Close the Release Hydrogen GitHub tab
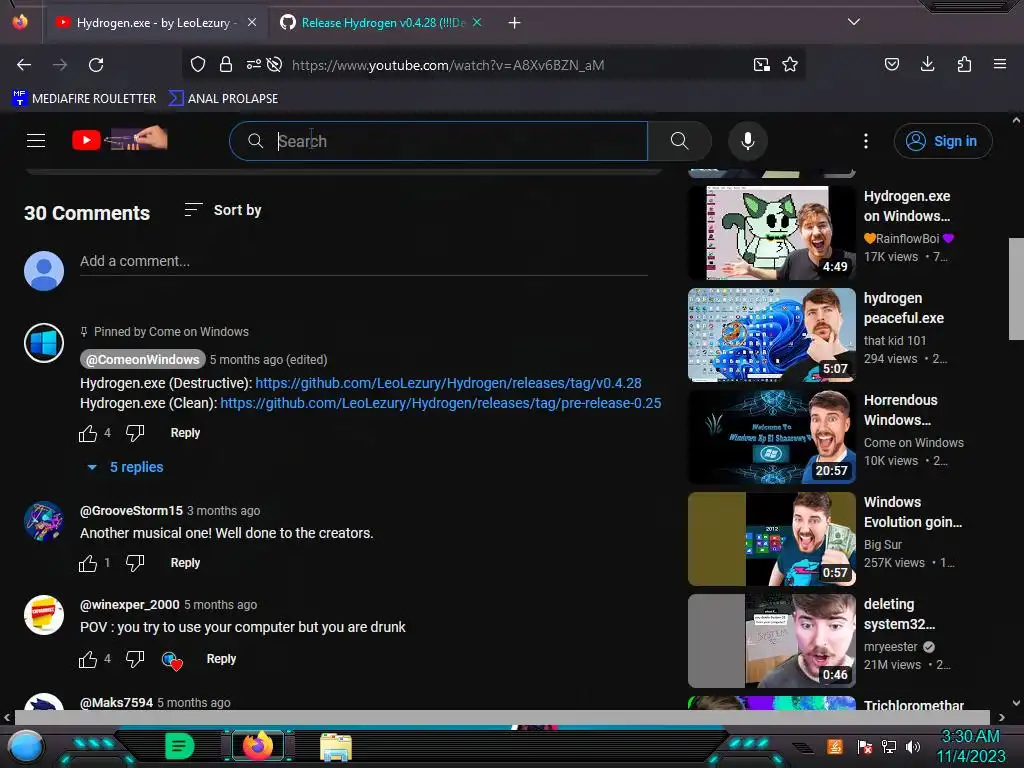 [477, 22]
